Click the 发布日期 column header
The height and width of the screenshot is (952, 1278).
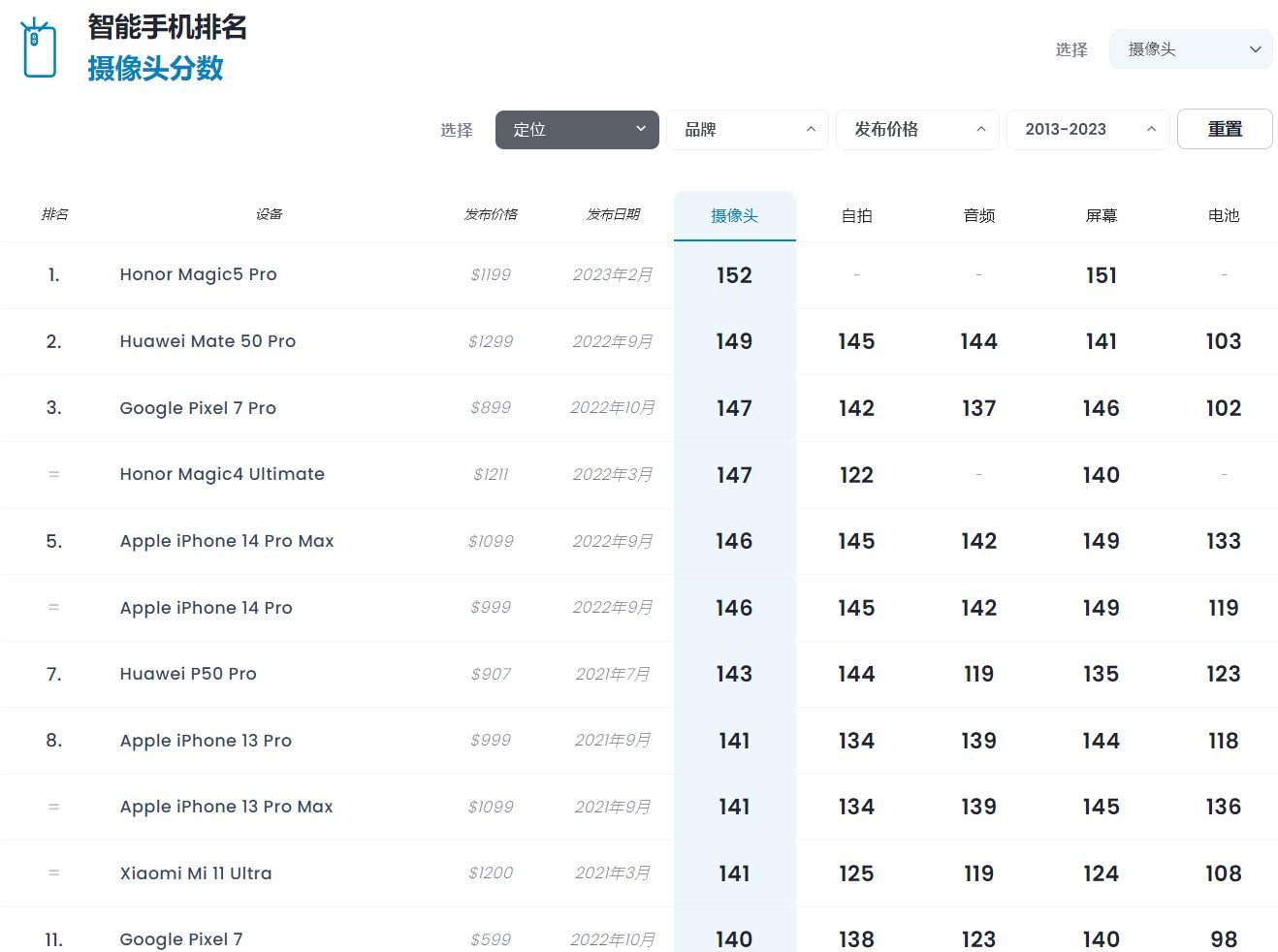(x=613, y=214)
